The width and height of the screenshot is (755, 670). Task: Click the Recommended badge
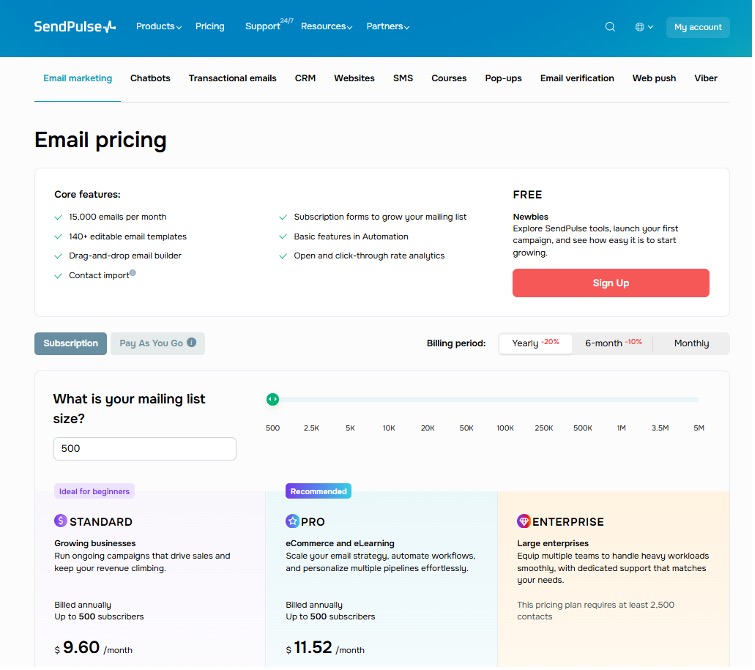(320, 493)
